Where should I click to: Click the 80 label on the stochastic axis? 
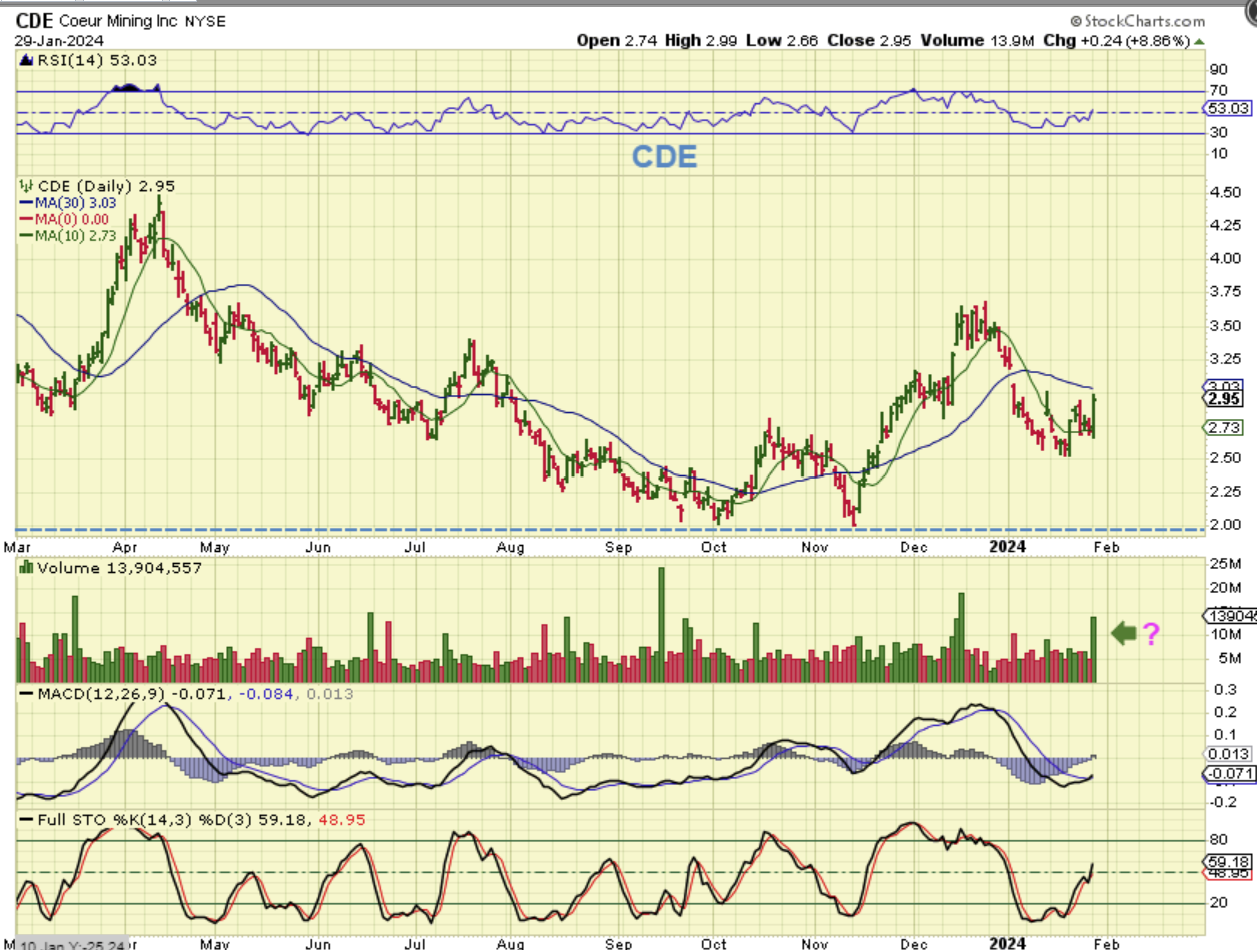point(1218,841)
